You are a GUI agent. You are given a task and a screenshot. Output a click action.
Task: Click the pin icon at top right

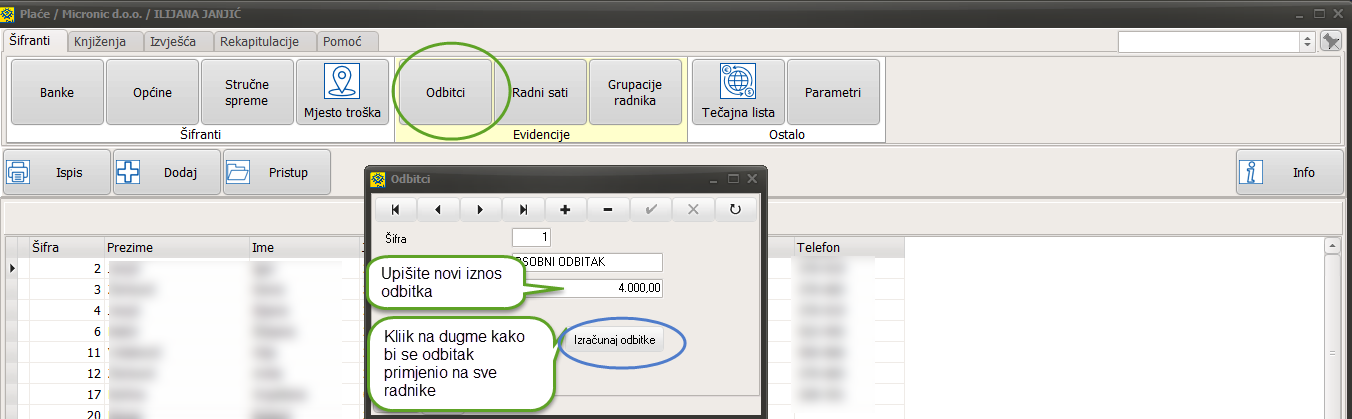tap(1330, 41)
